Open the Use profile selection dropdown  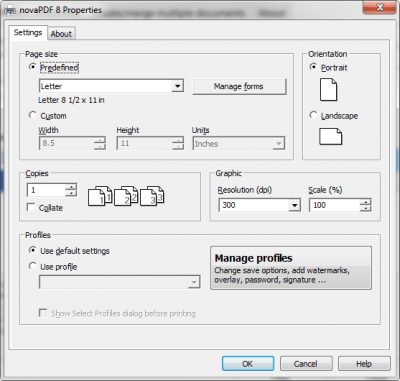(194, 283)
